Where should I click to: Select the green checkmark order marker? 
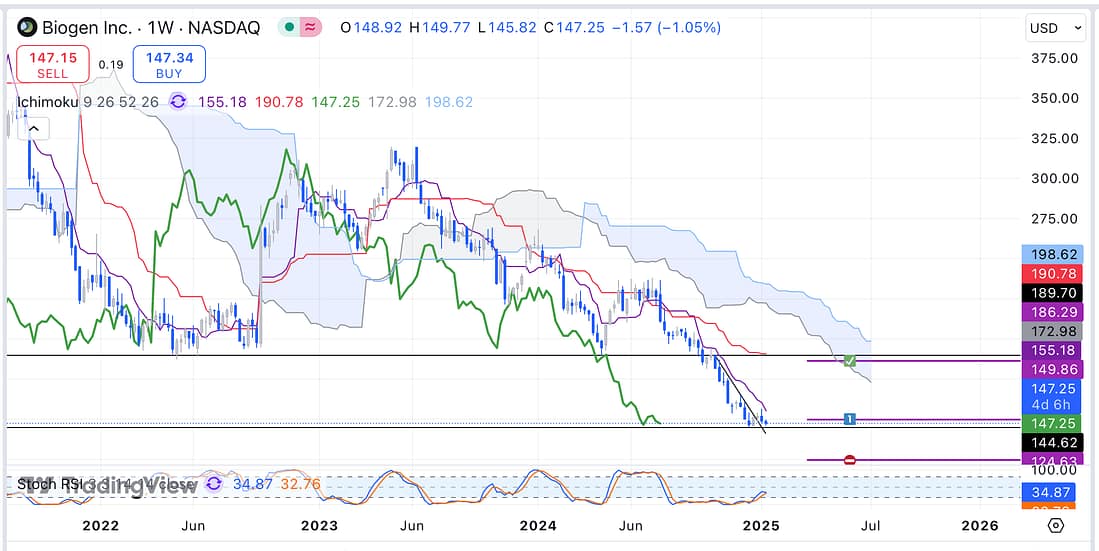[x=850, y=360]
